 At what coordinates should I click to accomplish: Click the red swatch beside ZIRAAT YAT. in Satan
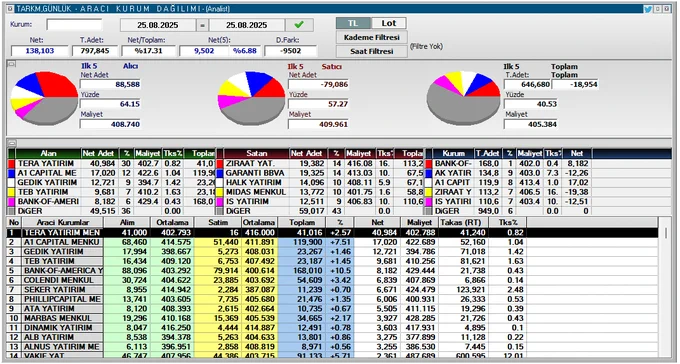tap(220, 164)
